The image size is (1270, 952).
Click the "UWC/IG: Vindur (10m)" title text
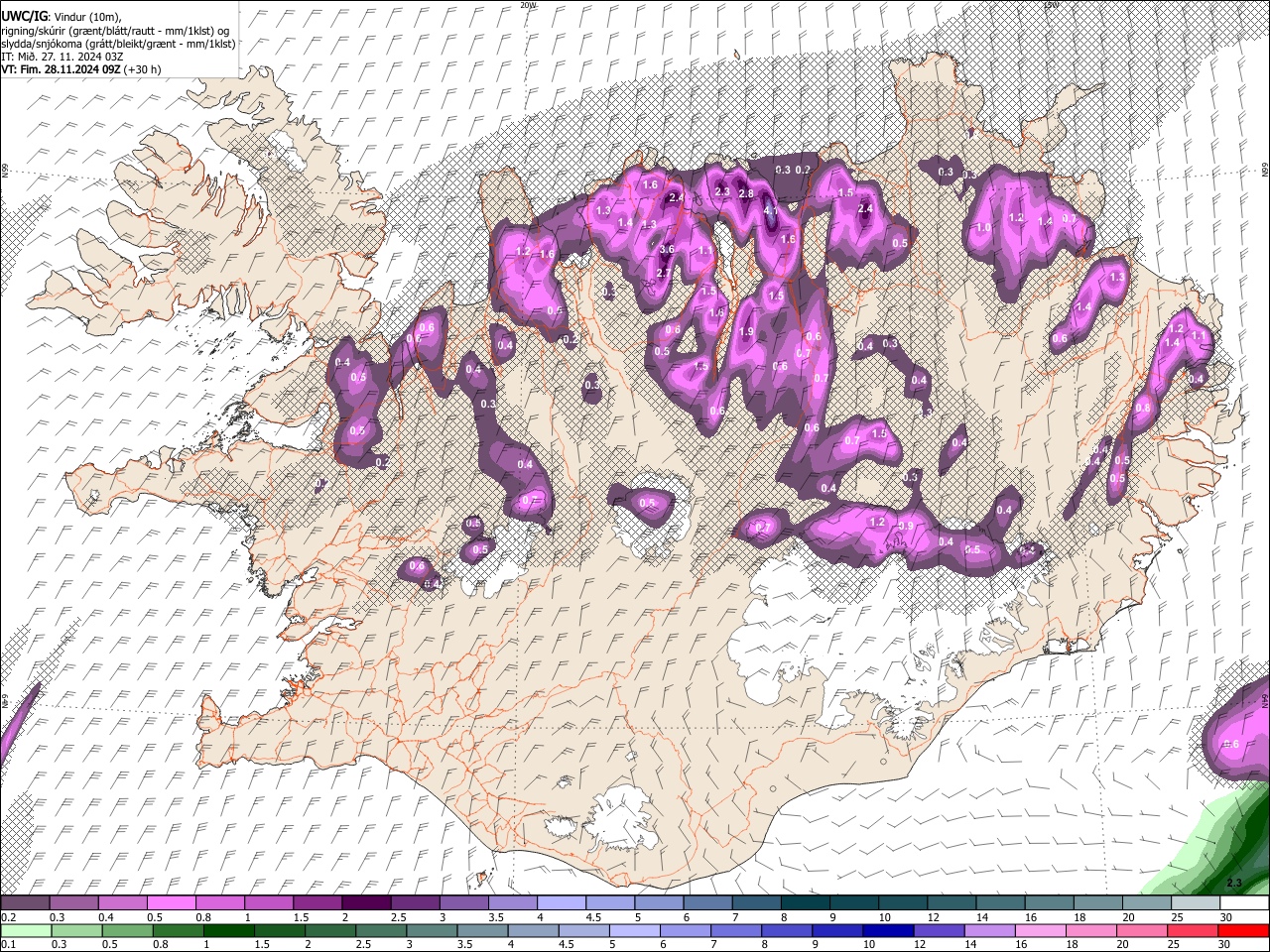61,17
